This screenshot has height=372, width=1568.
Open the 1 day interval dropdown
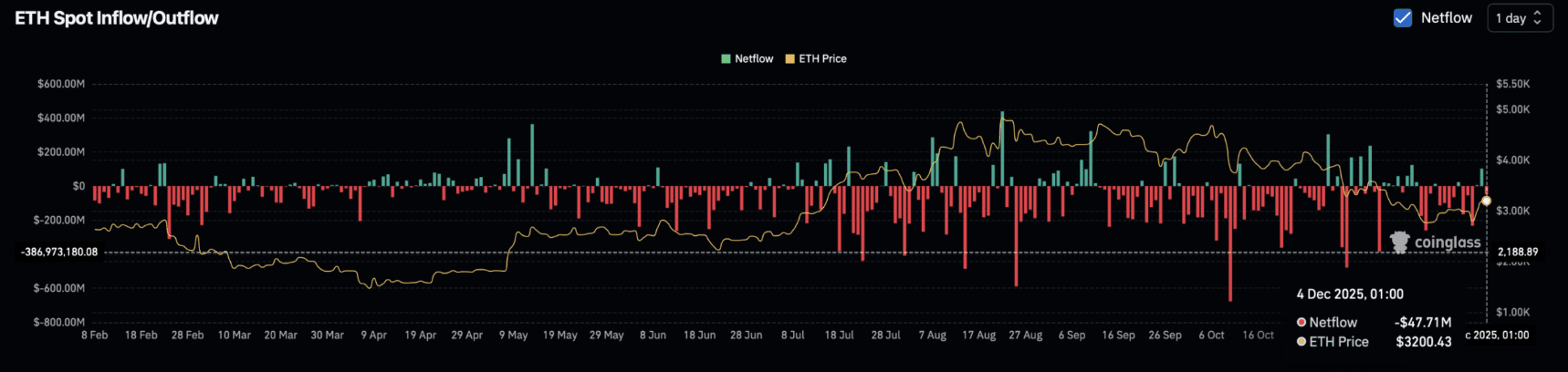[1520, 17]
